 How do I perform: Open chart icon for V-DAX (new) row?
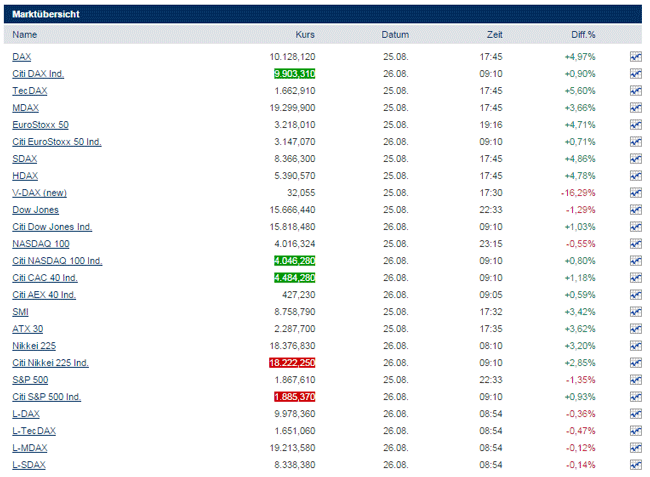tap(635, 193)
